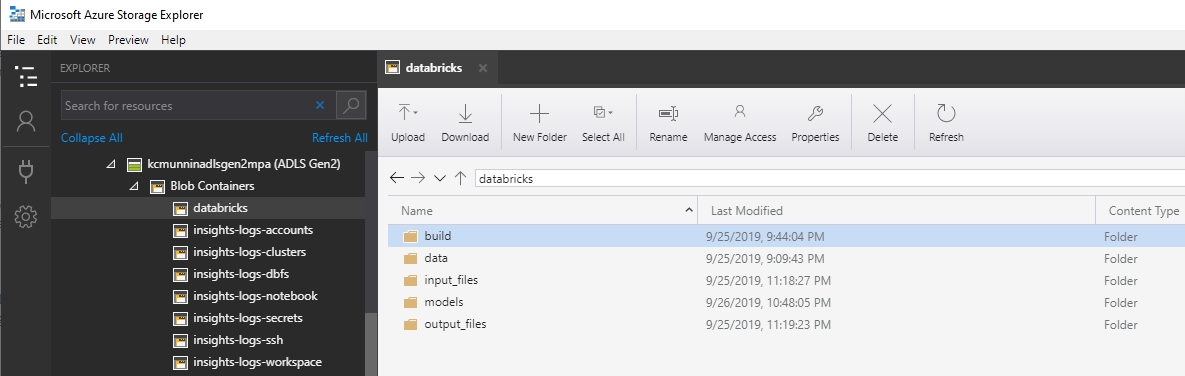1185x376 pixels.
Task: Click the Refresh All link
Action: click(x=340, y=138)
